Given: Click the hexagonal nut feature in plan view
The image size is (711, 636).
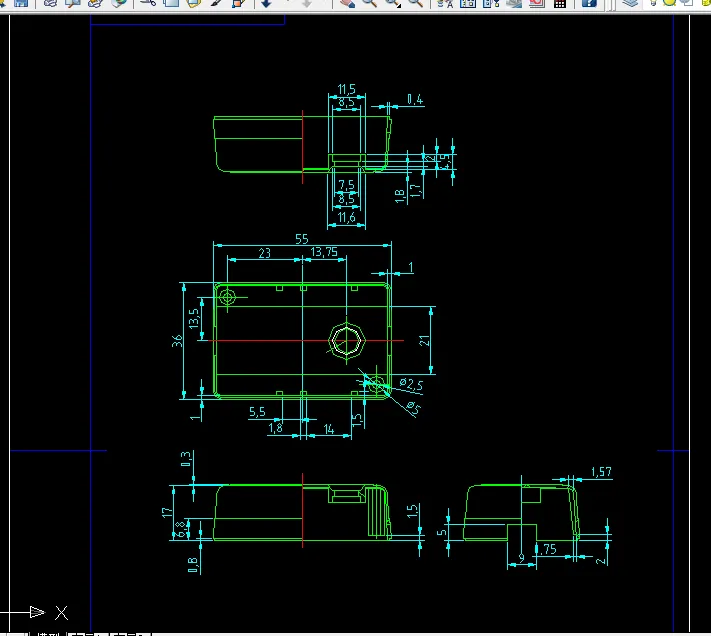Looking at the screenshot, I should click(346, 340).
